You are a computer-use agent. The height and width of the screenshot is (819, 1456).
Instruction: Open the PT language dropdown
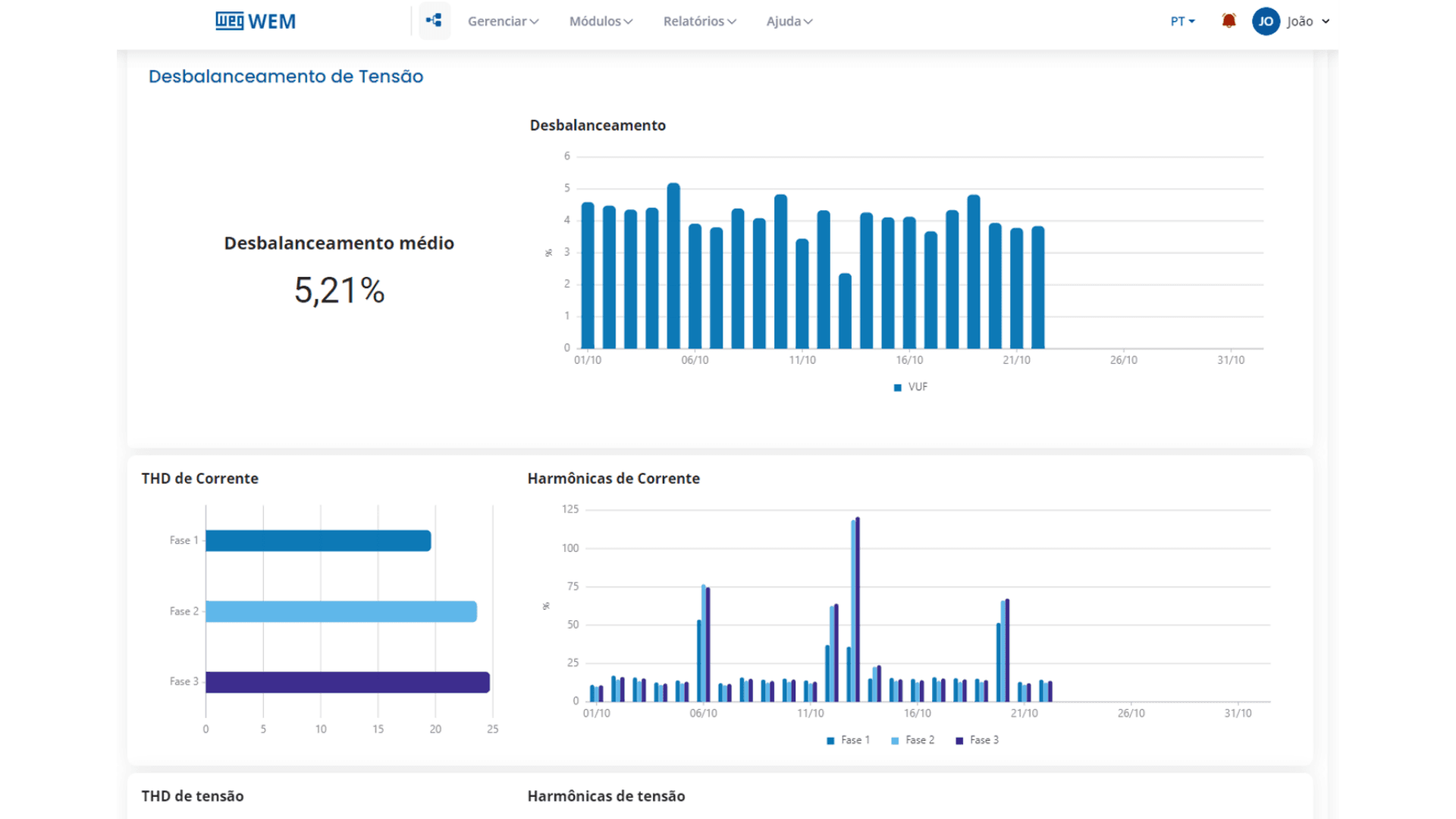click(1182, 21)
